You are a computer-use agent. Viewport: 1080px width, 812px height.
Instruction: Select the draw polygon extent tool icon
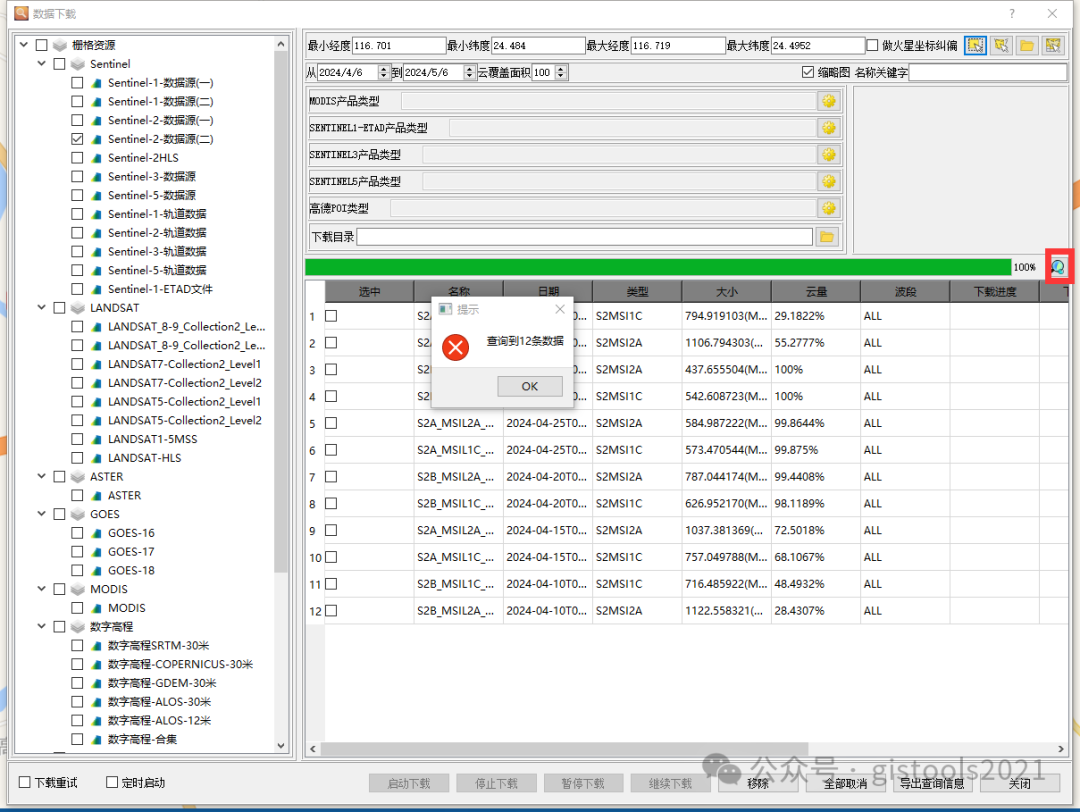pos(1001,45)
